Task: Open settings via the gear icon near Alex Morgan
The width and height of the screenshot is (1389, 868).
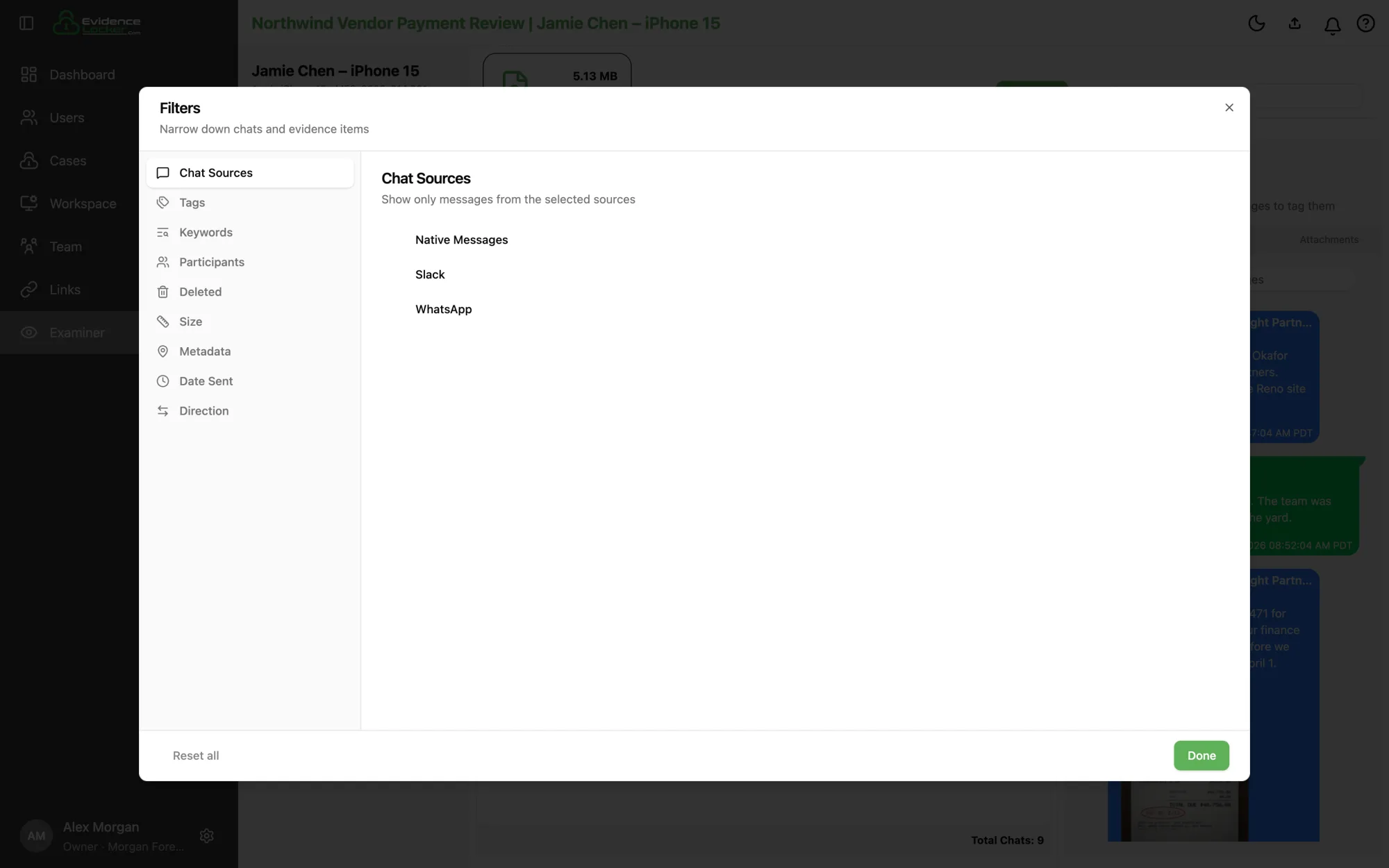Action: click(206, 836)
